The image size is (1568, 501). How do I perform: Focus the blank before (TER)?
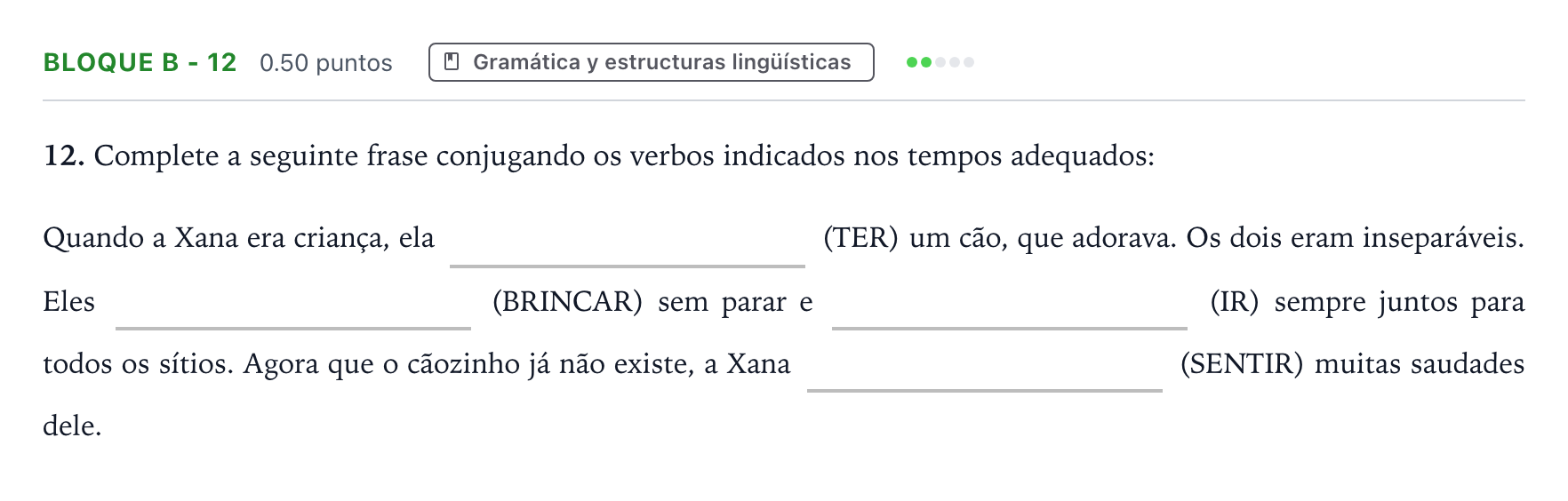(628, 241)
